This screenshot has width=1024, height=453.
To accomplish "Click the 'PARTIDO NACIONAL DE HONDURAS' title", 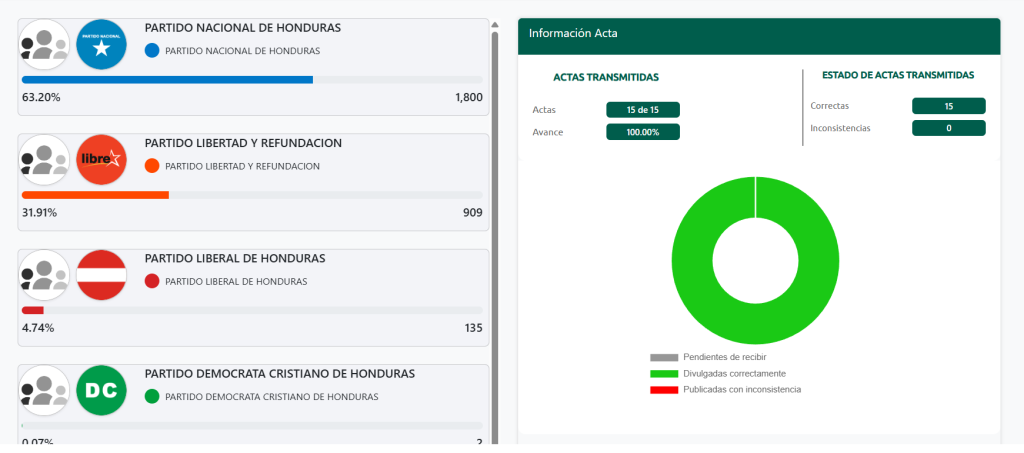I will (243, 28).
